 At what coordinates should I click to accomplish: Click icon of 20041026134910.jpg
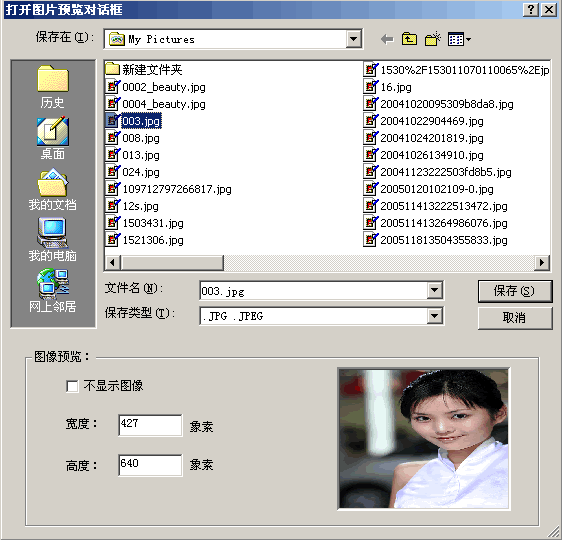(371, 154)
